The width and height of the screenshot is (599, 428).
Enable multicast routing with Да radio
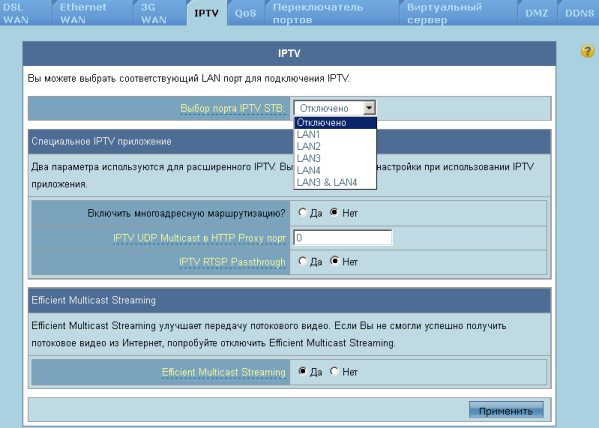click(303, 212)
